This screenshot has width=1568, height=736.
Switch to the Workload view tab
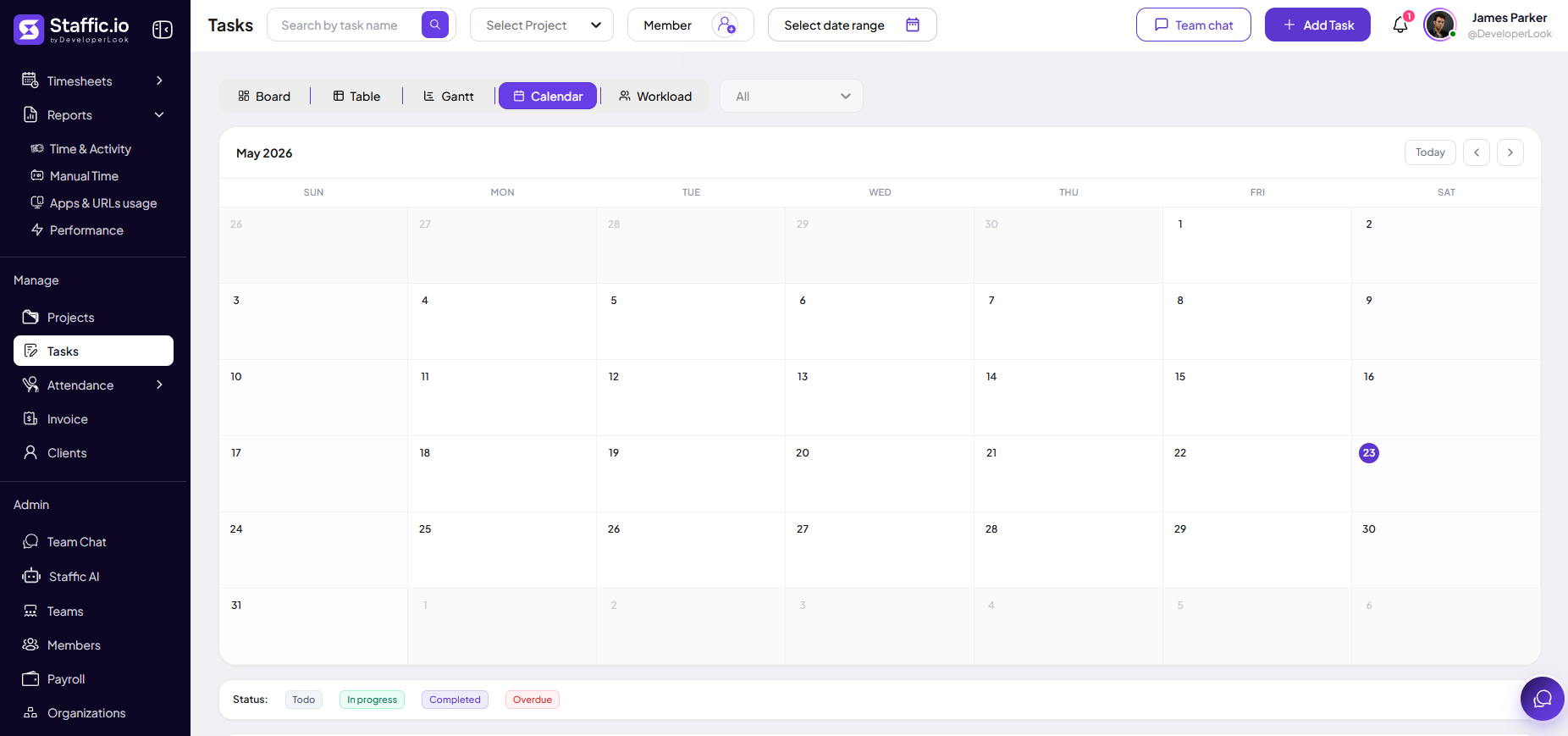pyautogui.click(x=655, y=96)
